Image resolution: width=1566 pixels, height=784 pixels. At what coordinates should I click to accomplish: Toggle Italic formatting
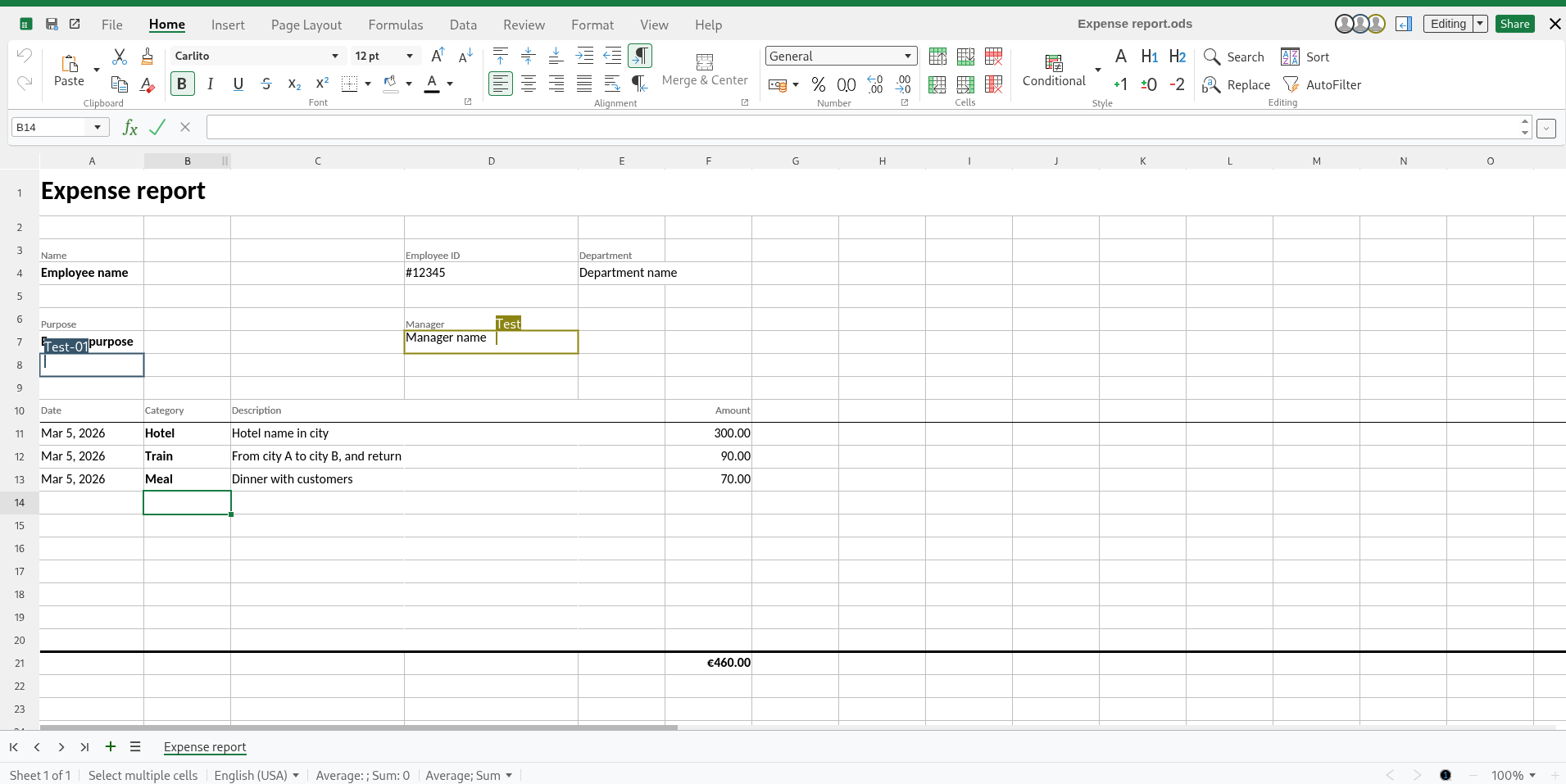[210, 84]
